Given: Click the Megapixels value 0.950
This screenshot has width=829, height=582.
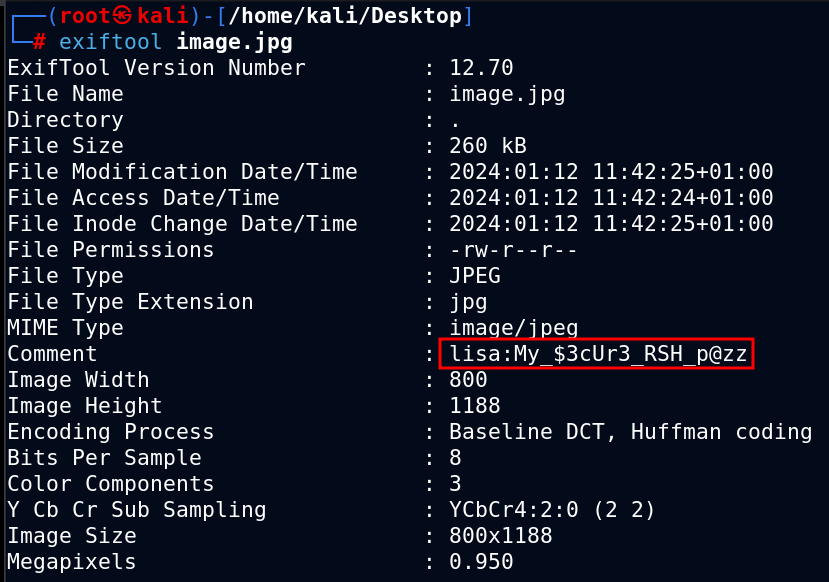Looking at the screenshot, I should [x=481, y=561].
